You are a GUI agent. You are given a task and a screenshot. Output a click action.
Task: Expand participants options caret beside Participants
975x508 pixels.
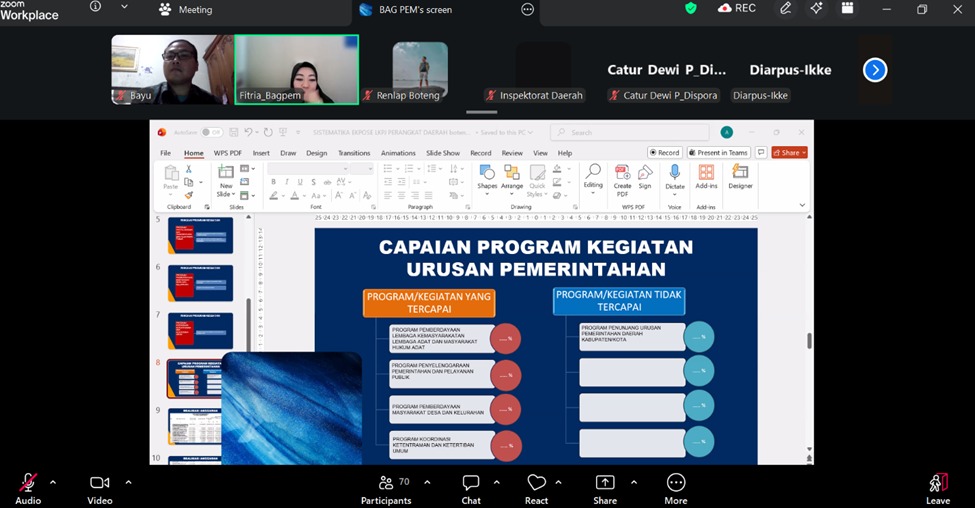coord(427,482)
